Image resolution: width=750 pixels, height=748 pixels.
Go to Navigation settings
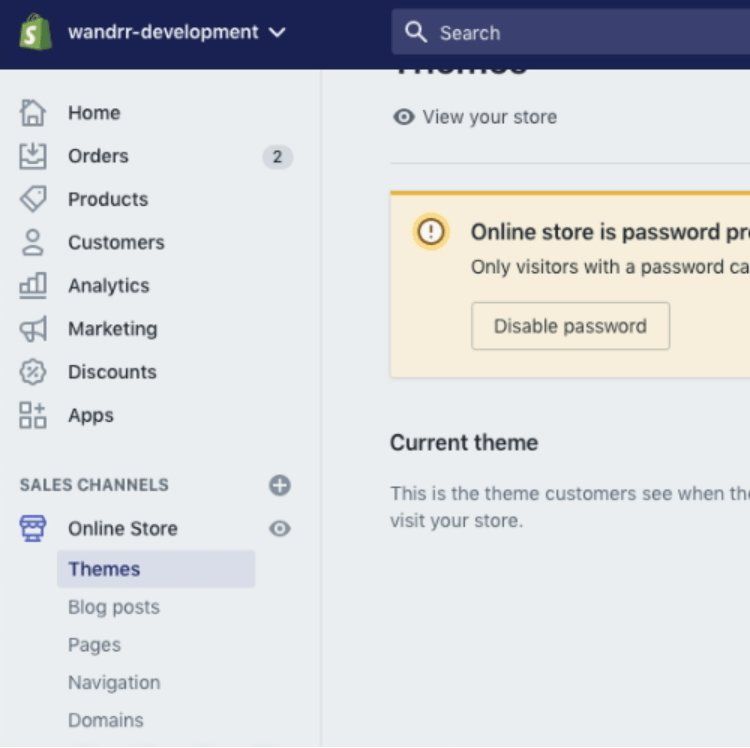tap(113, 683)
